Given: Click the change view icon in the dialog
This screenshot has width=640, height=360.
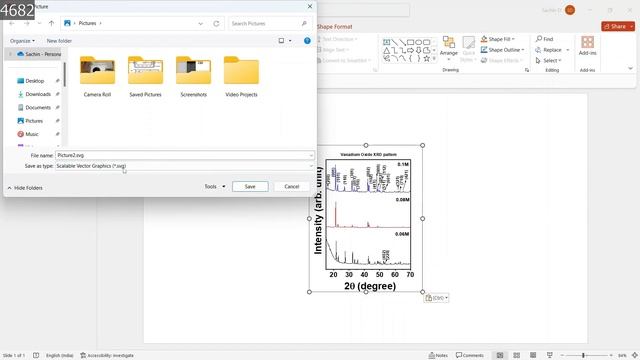Looking at the screenshot, I should 281,40.
